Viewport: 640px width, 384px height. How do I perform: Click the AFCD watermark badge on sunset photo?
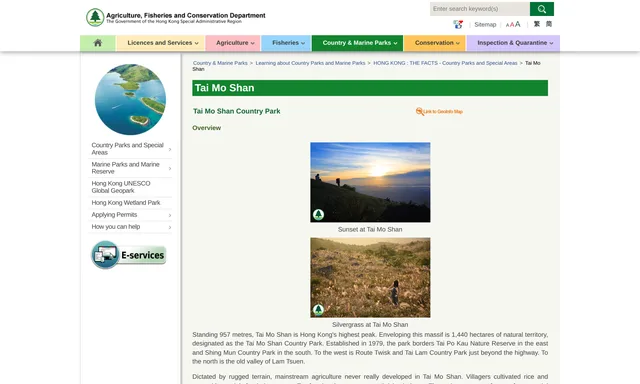point(318,214)
